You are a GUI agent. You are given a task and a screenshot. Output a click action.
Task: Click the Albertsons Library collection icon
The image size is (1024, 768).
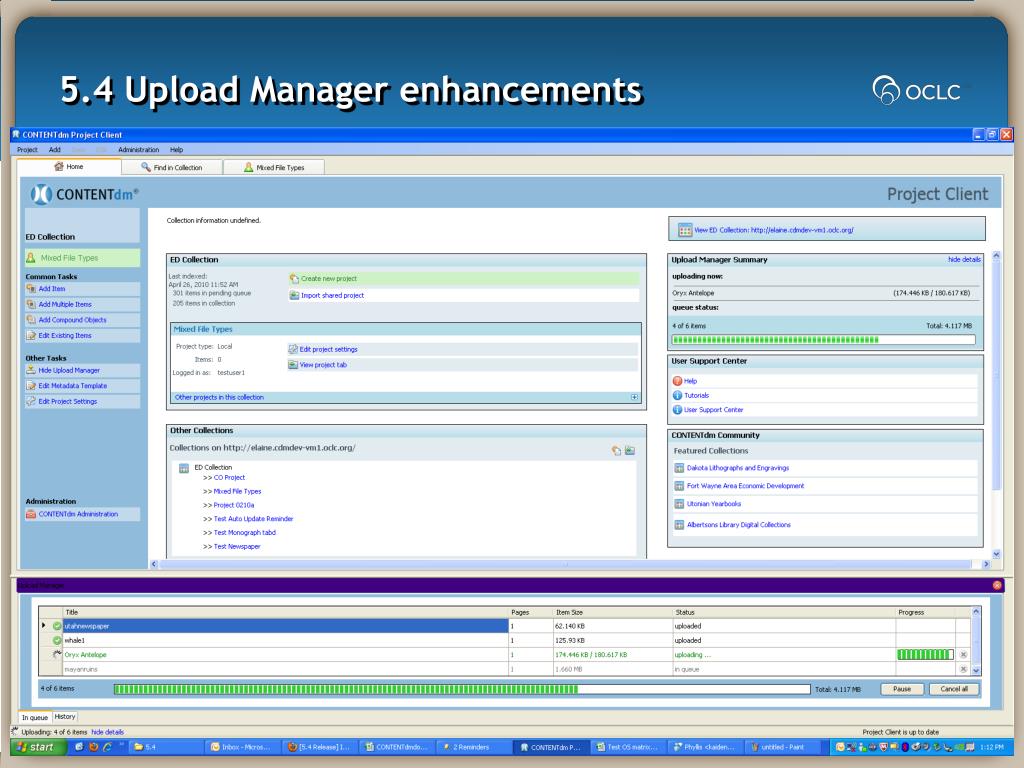click(679, 524)
